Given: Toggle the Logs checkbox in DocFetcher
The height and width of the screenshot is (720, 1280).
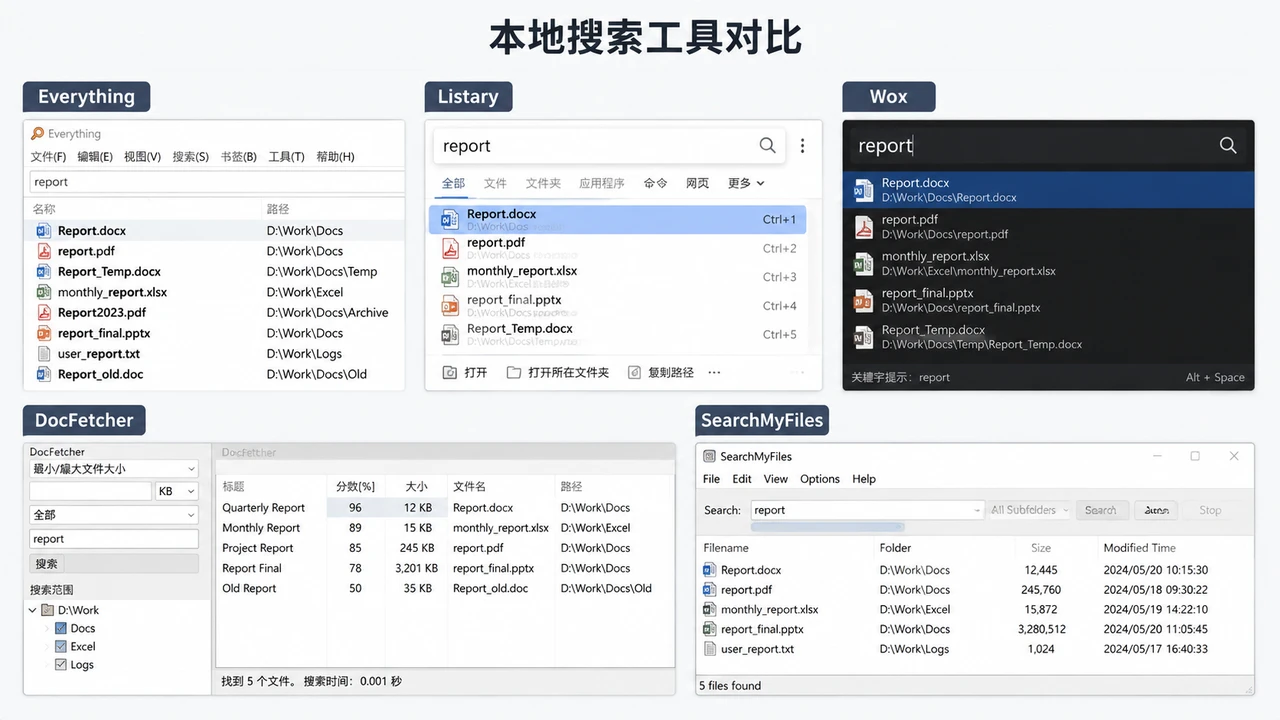Looking at the screenshot, I should click(61, 665).
